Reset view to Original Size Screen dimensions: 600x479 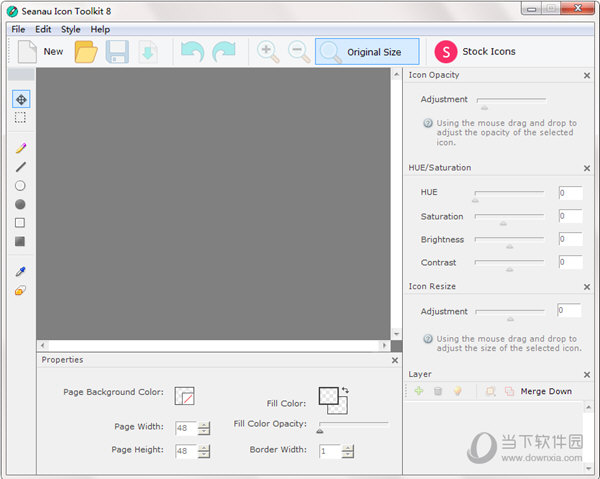367,52
